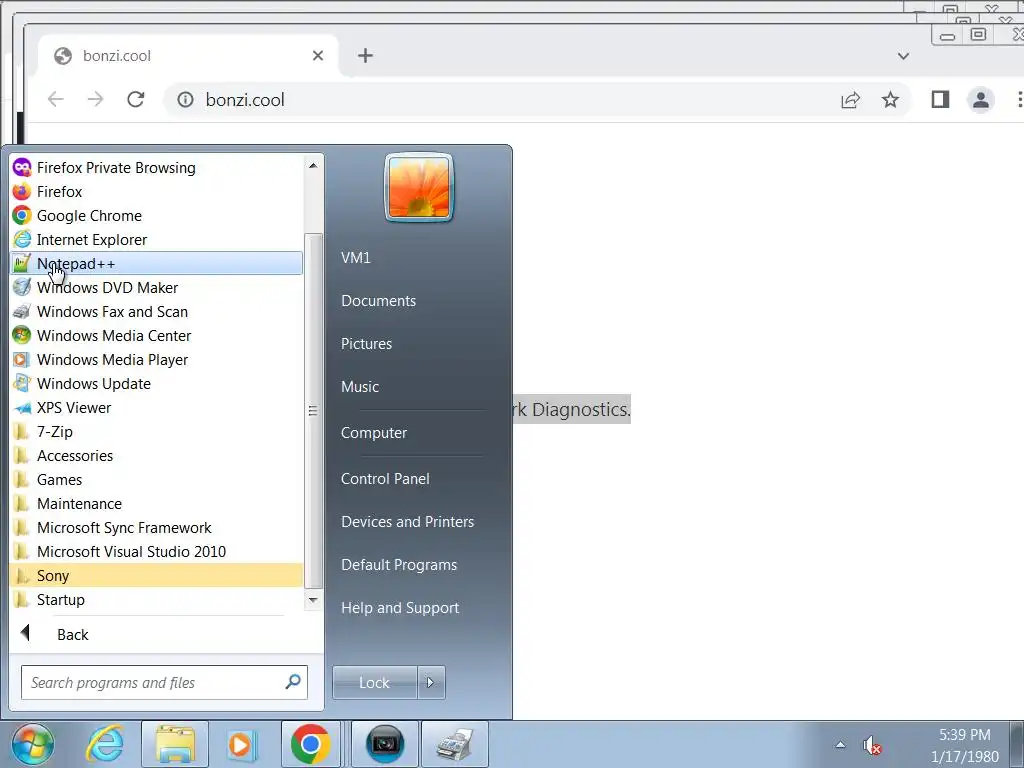Open Windows Update
This screenshot has height=768, width=1024.
click(x=157, y=384)
